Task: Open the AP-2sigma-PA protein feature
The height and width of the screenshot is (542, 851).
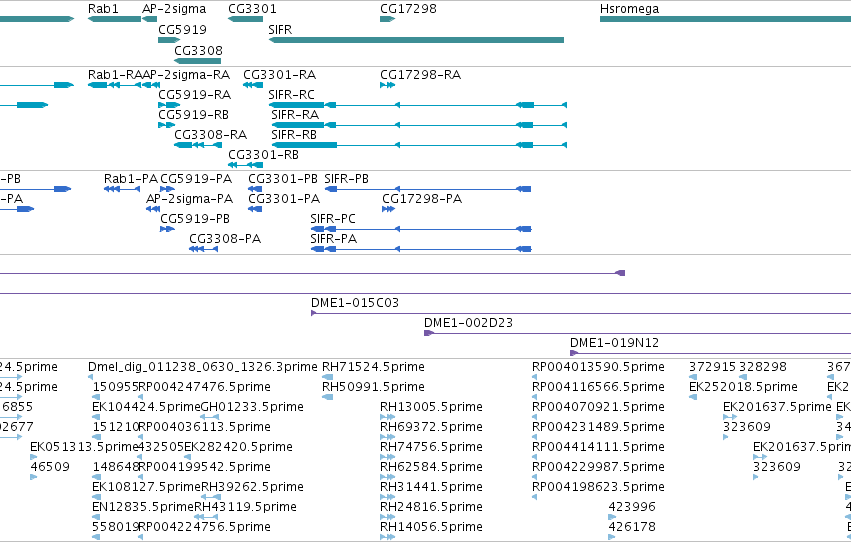Action: point(153,209)
